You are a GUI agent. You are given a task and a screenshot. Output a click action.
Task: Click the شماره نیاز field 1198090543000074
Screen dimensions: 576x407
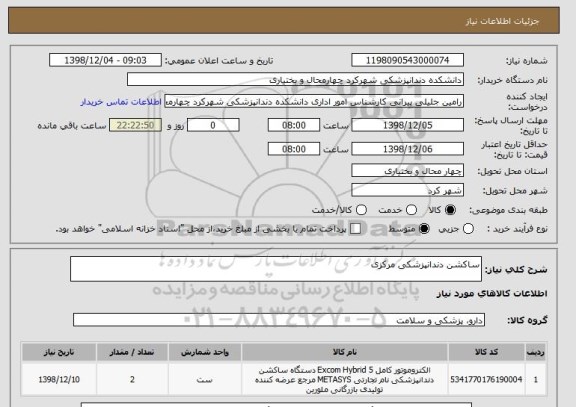click(x=407, y=60)
